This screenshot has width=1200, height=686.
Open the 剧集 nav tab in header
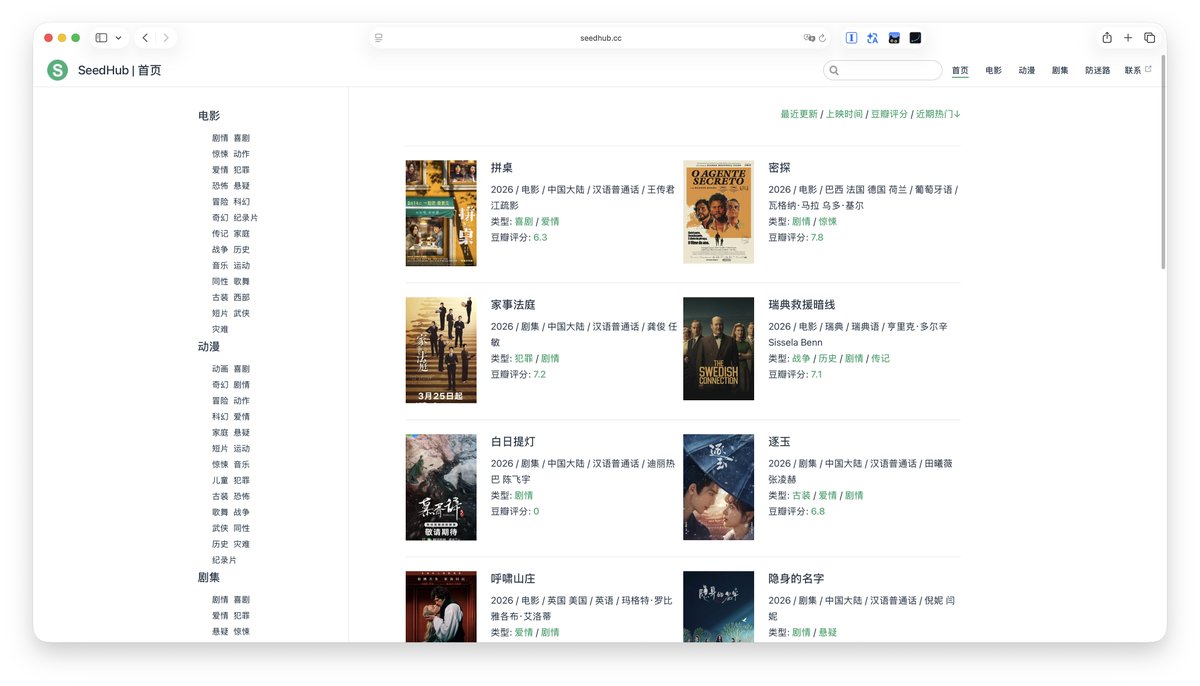1060,71
